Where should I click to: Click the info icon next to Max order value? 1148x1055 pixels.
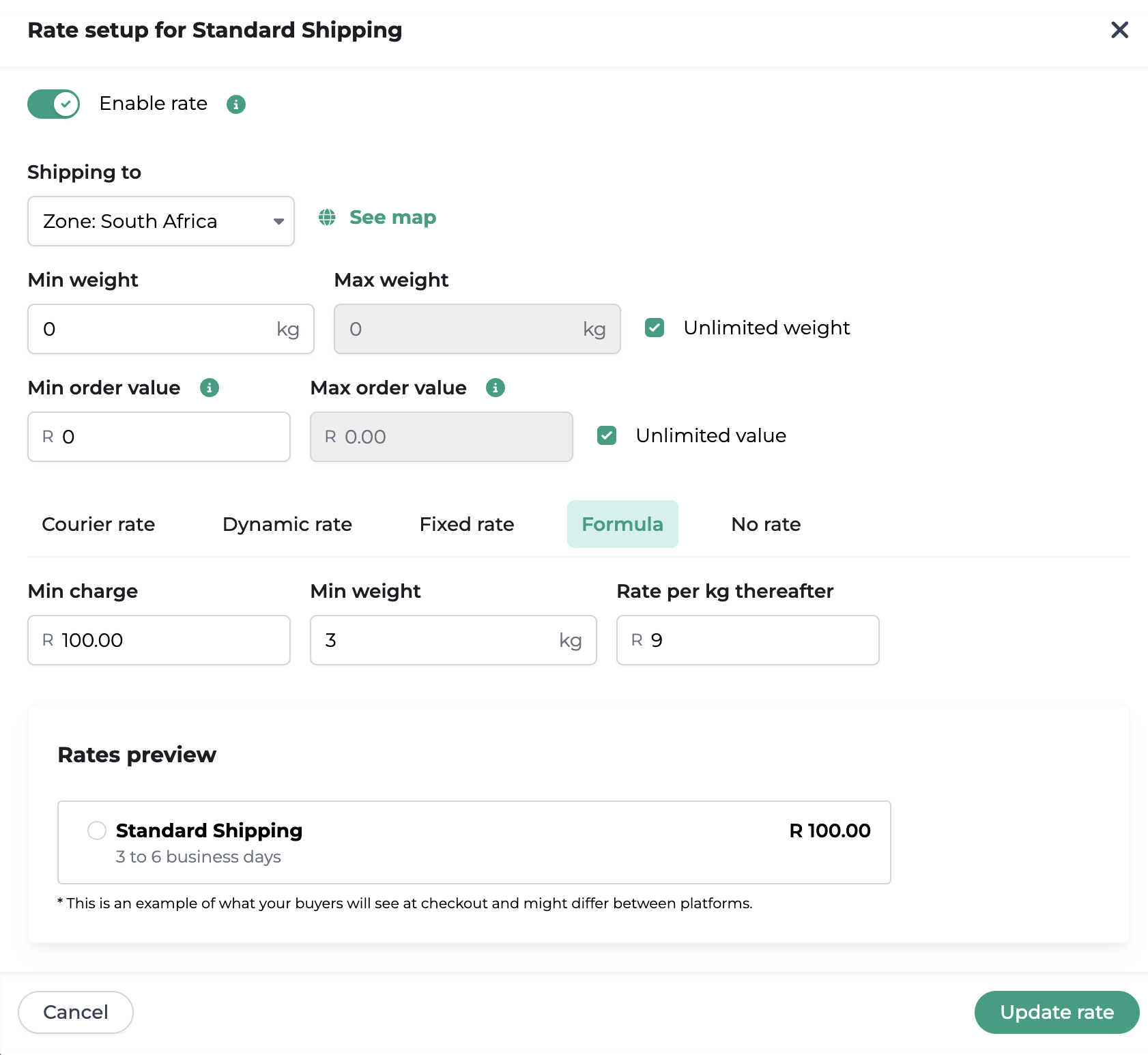(496, 388)
